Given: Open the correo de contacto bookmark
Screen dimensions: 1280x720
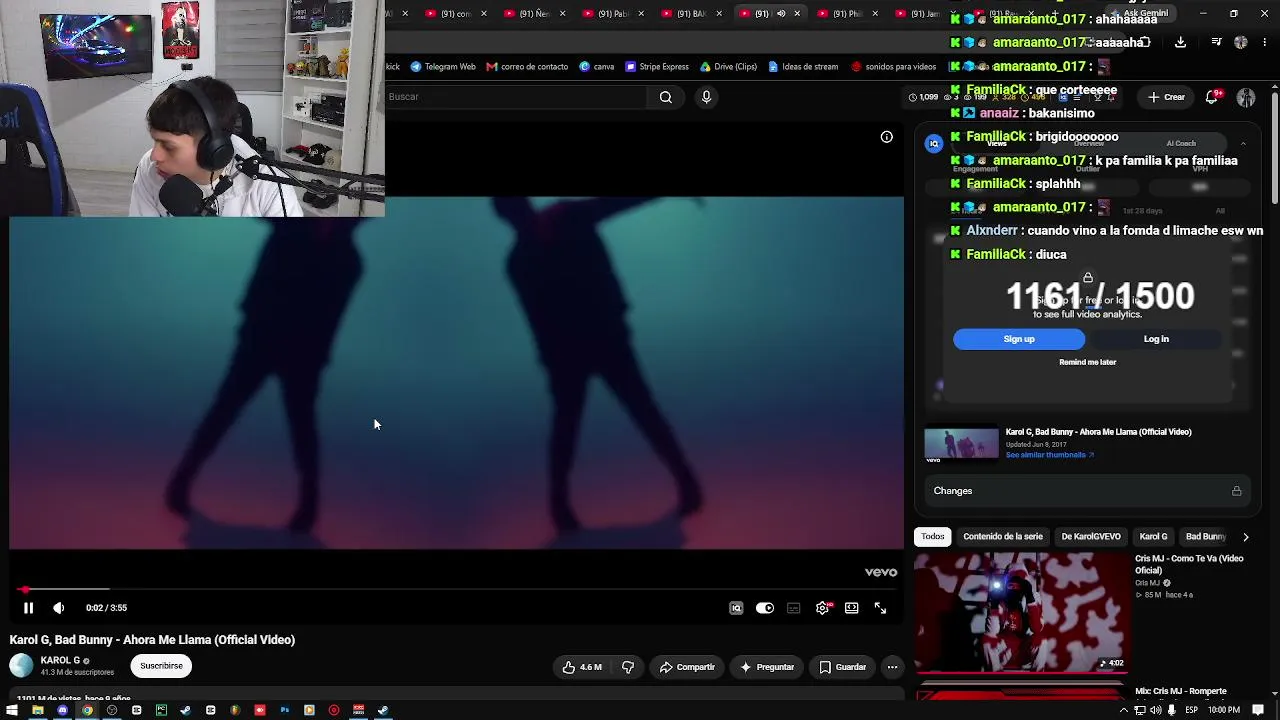Looking at the screenshot, I should coord(527,67).
